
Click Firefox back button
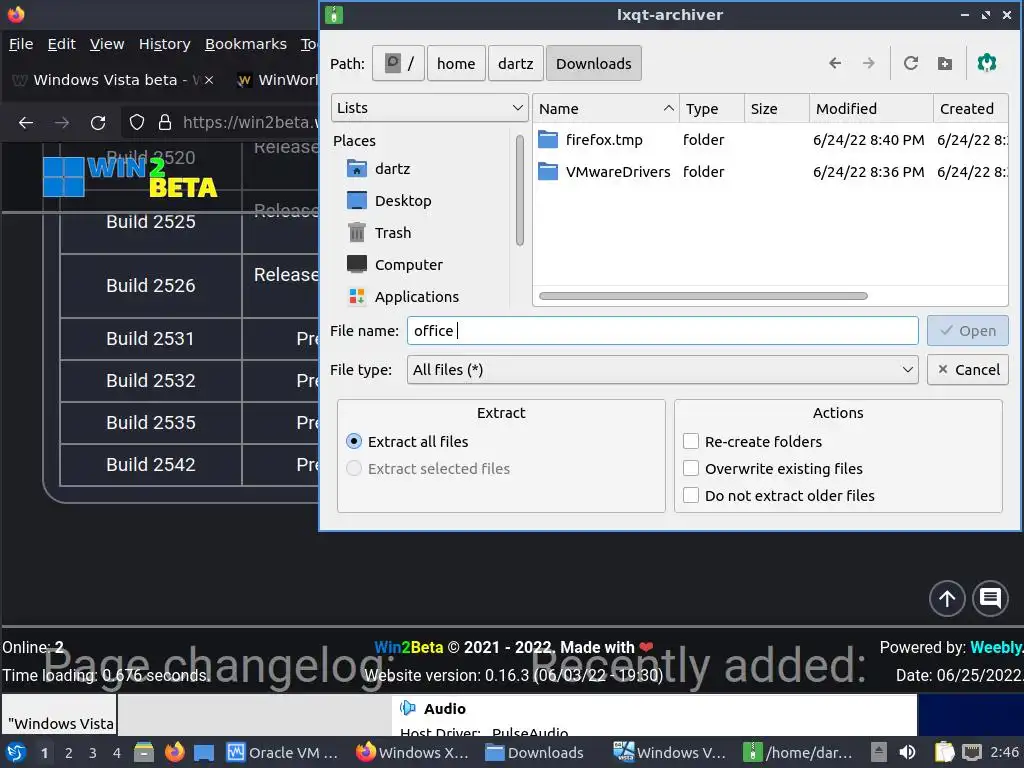click(x=26, y=122)
